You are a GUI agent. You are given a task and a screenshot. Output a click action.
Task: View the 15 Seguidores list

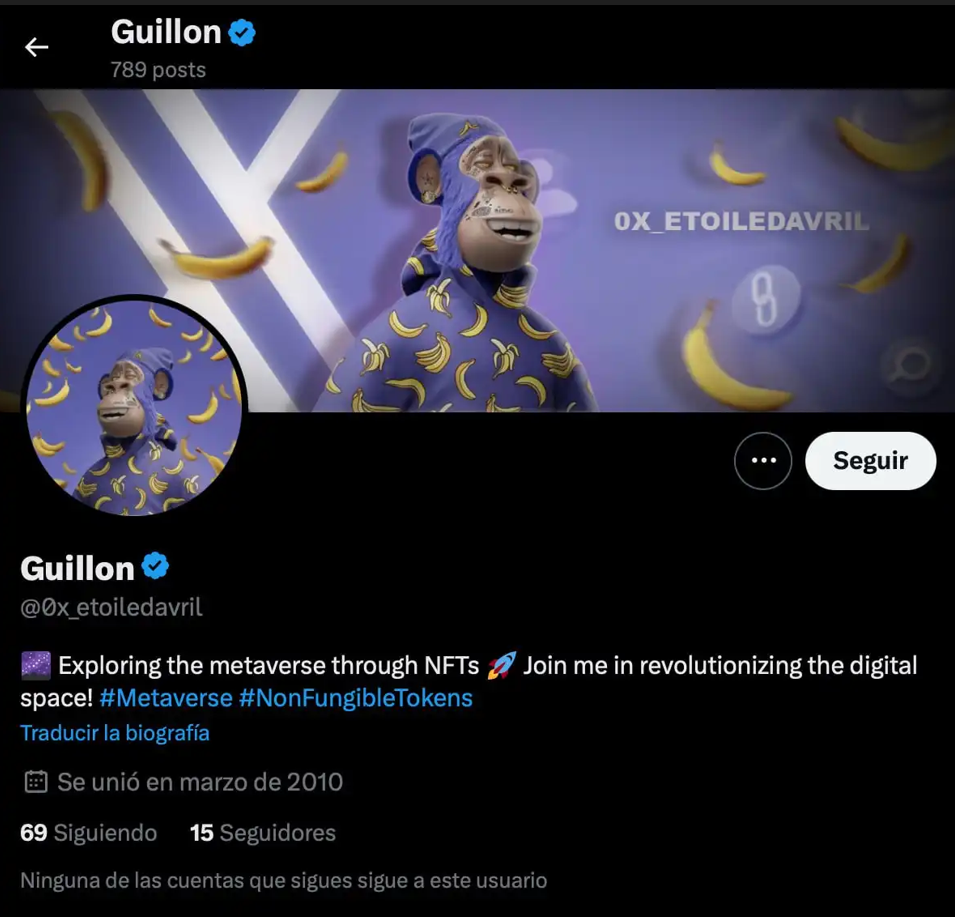[263, 832]
